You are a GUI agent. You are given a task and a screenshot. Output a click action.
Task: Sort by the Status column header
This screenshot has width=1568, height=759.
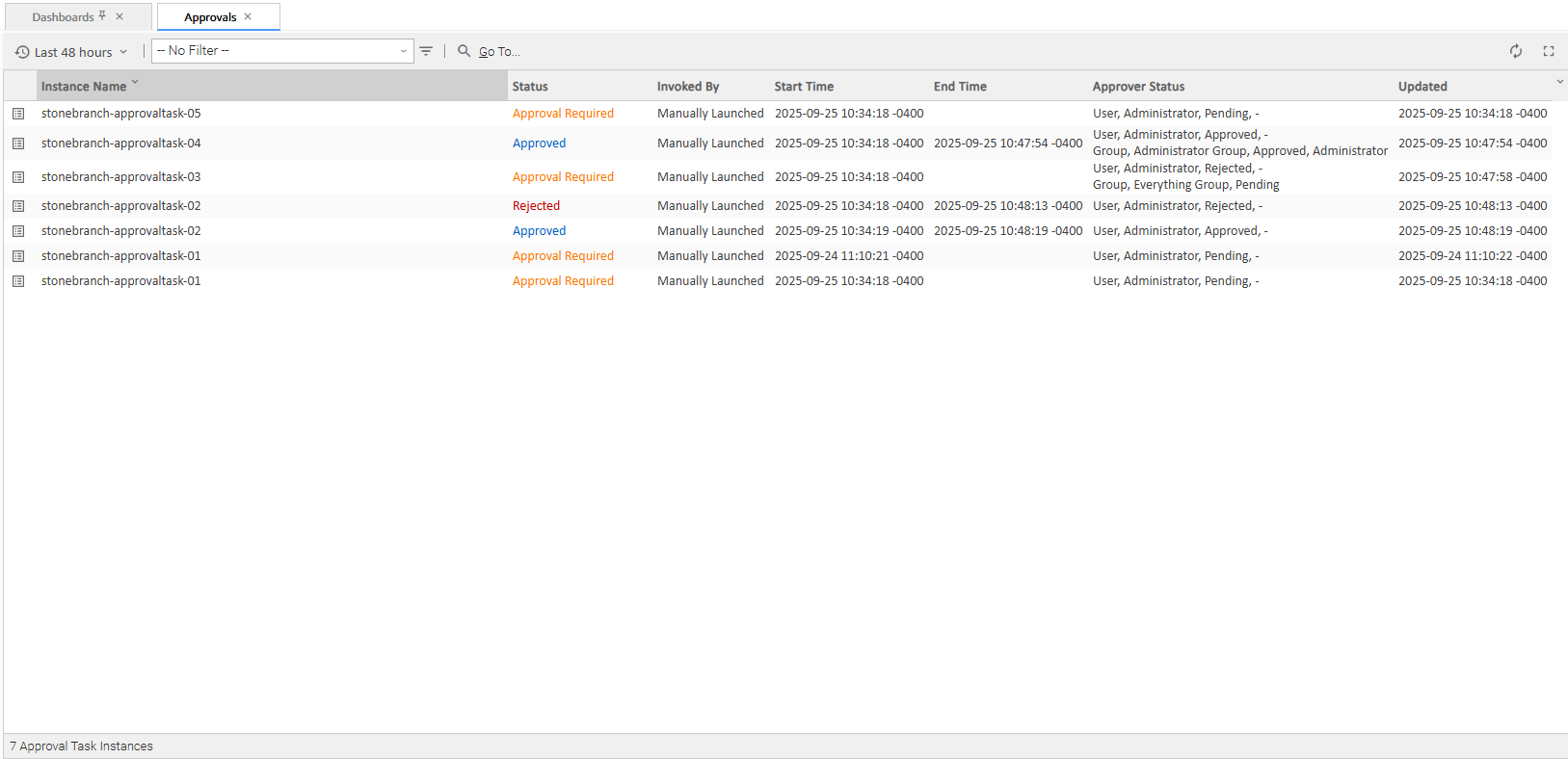[530, 87]
